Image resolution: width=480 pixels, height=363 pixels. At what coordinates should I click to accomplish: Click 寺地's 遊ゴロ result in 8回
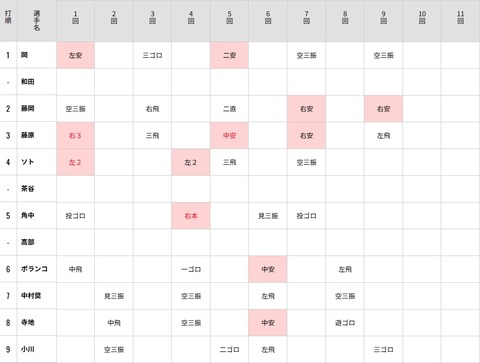point(345,323)
